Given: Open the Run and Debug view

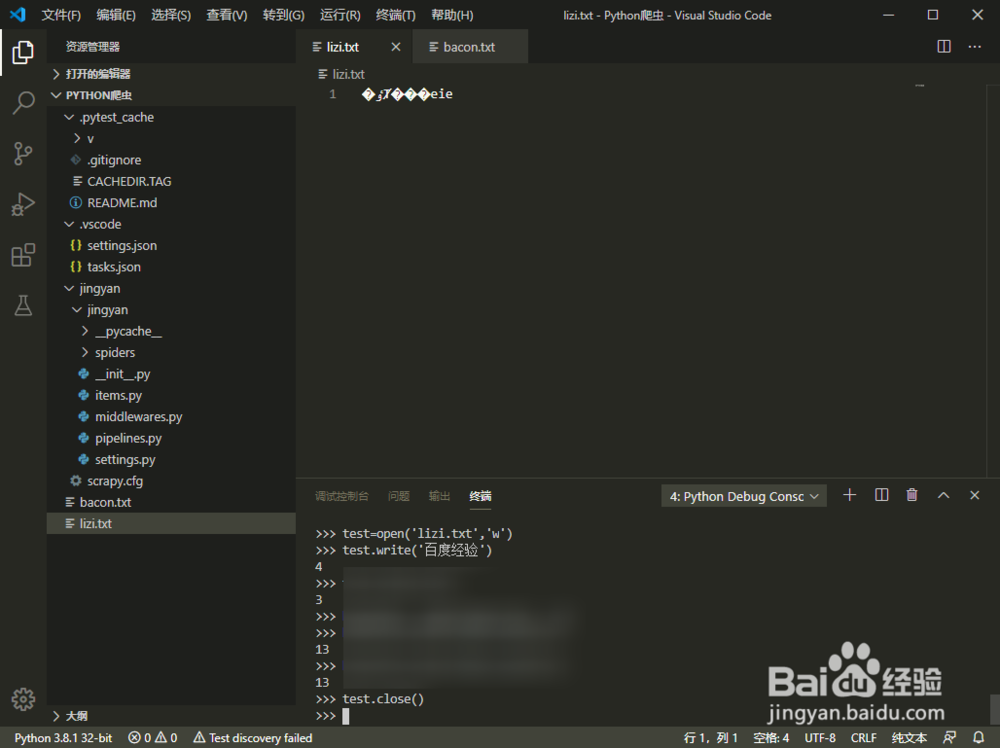Looking at the screenshot, I should [23, 204].
